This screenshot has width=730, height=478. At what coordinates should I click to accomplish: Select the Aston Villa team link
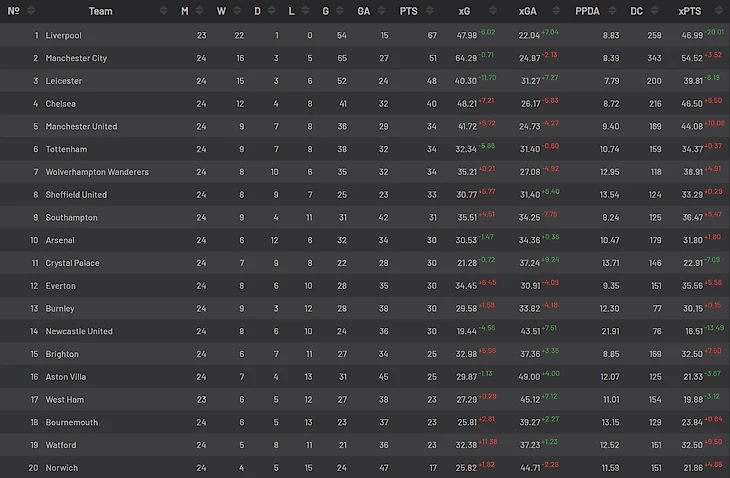66,377
